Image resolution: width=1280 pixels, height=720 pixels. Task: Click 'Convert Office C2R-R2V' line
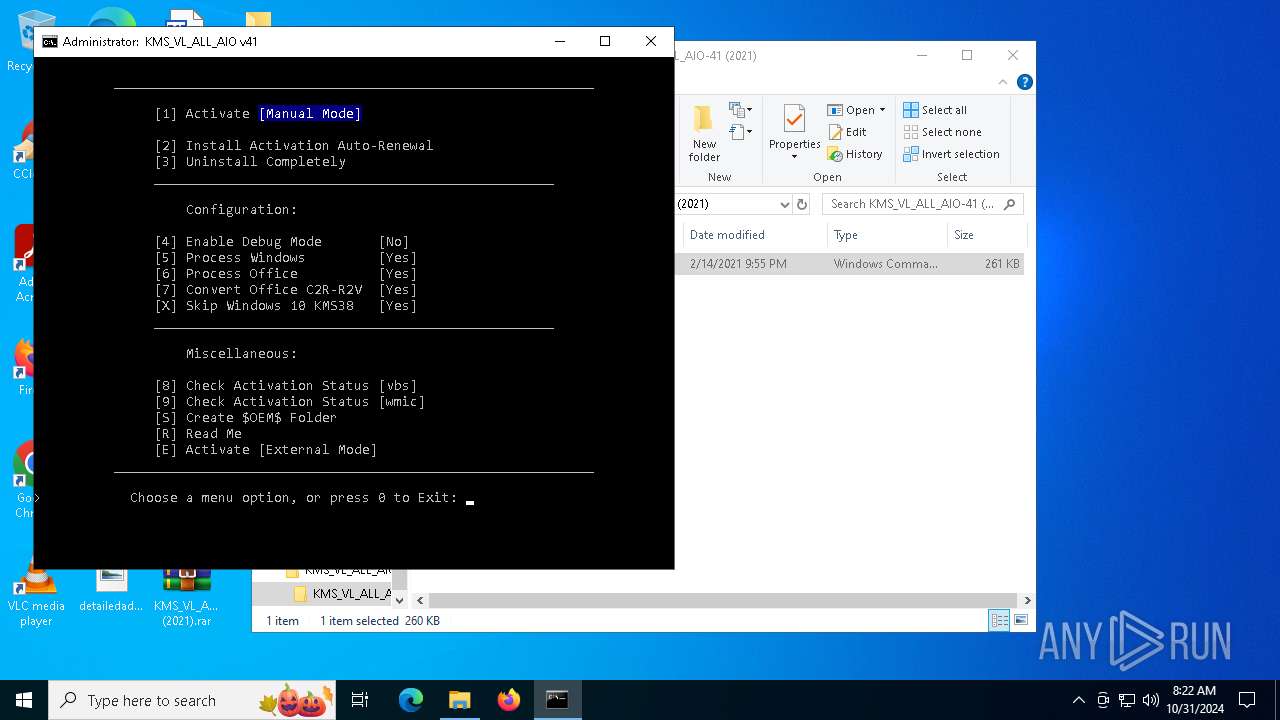coord(286,290)
